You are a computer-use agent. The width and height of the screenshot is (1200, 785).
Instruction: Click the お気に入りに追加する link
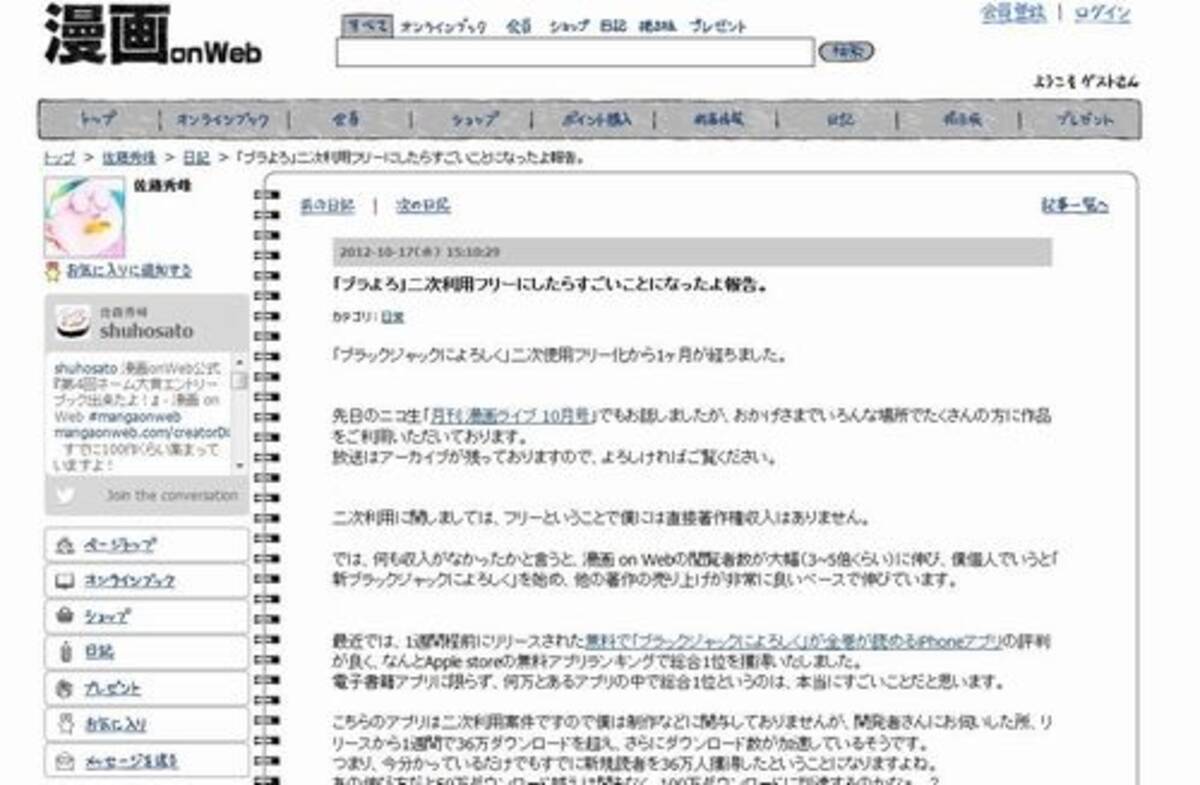(129, 271)
